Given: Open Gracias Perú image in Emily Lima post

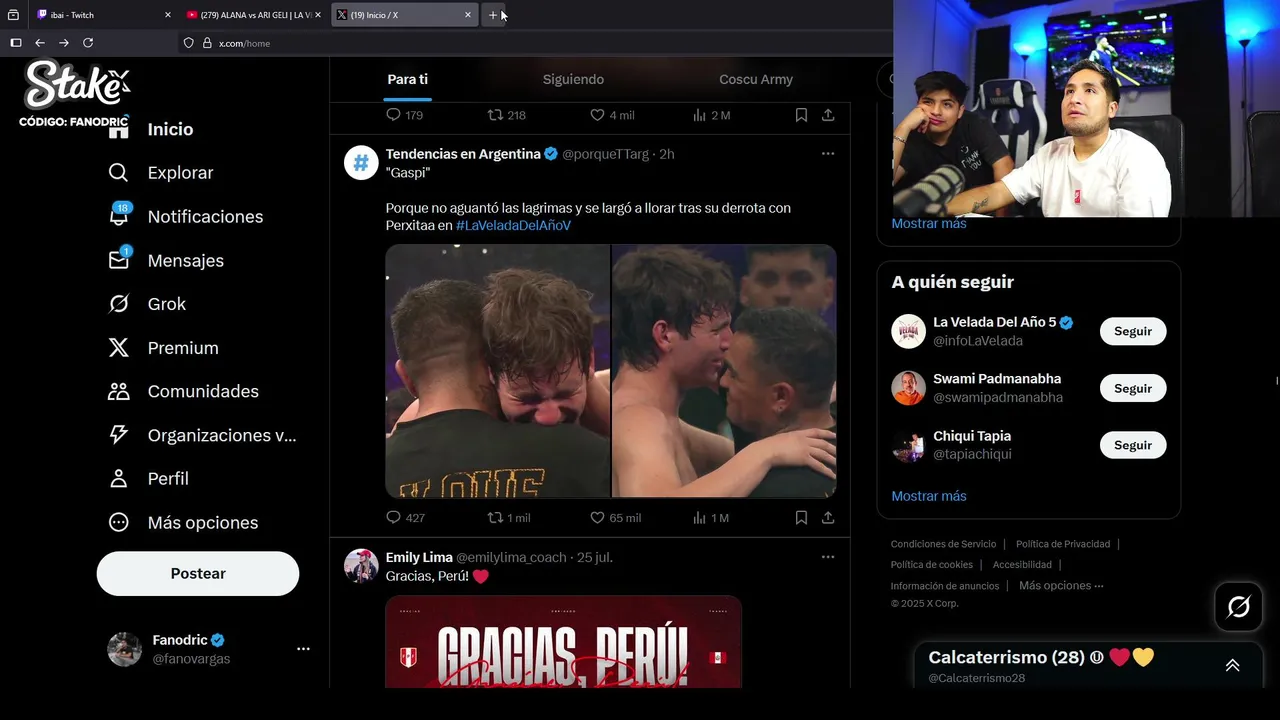Looking at the screenshot, I should [x=564, y=642].
